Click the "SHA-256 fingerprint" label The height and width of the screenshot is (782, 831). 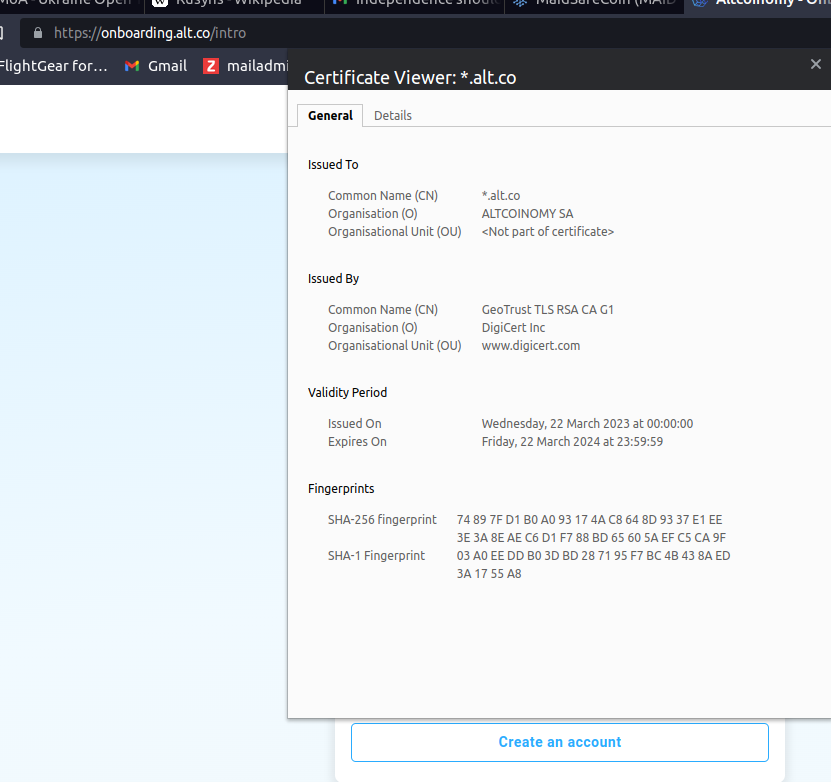[x=382, y=520]
